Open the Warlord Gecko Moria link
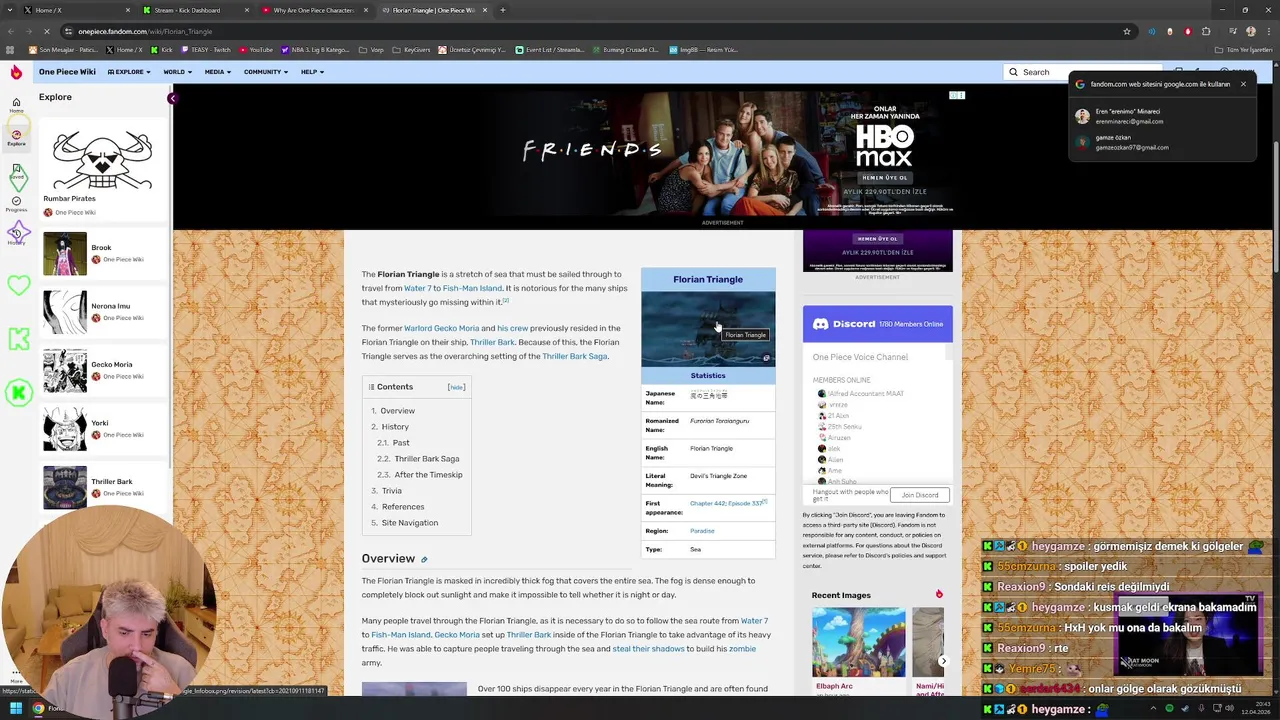This screenshot has width=1280, height=720. (441, 328)
